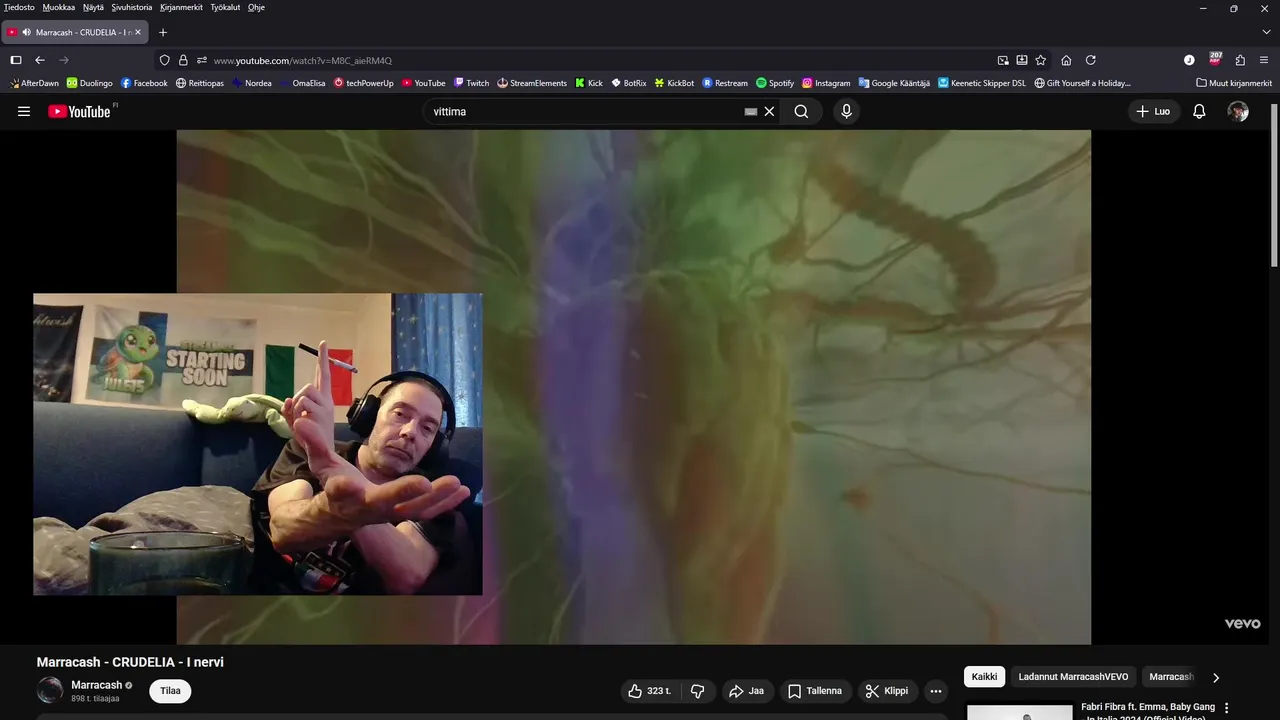The height and width of the screenshot is (720, 1280).
Task: Open the adblock extension with 207 badge
Action: 1215,59
